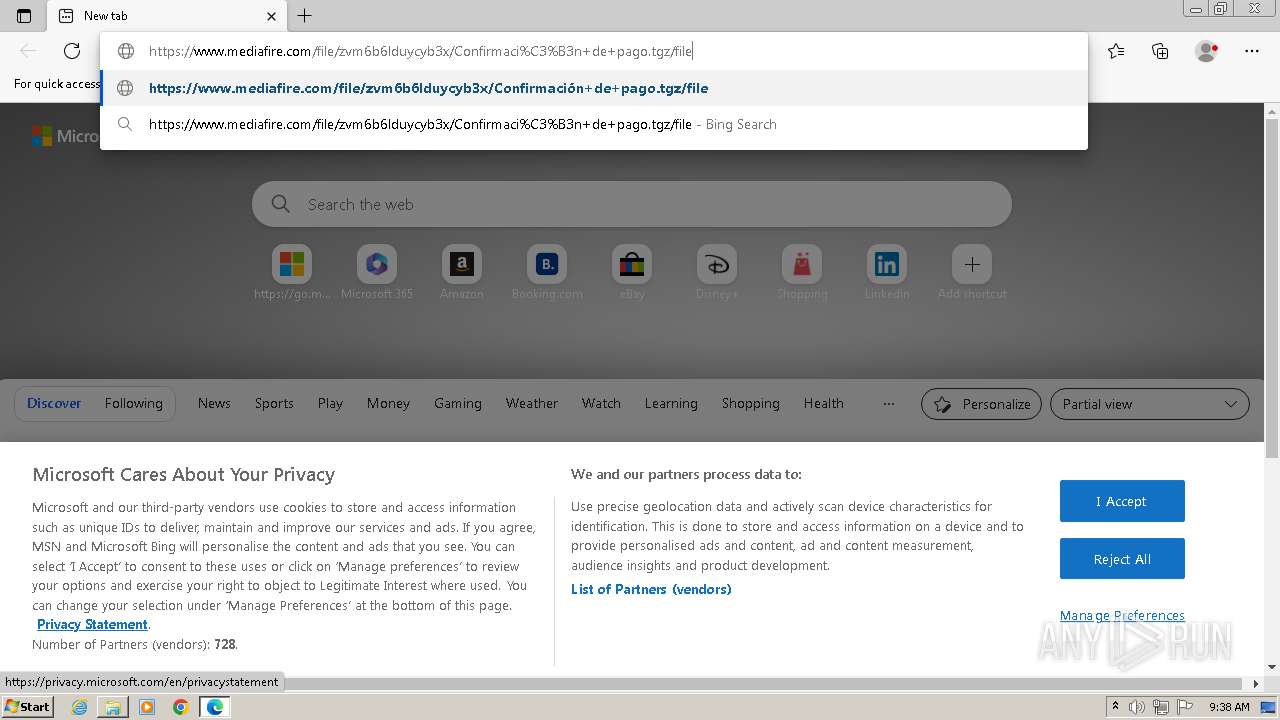The width and height of the screenshot is (1280, 720).
Task: Choose the Bing Search suggestion row
Action: 594,124
